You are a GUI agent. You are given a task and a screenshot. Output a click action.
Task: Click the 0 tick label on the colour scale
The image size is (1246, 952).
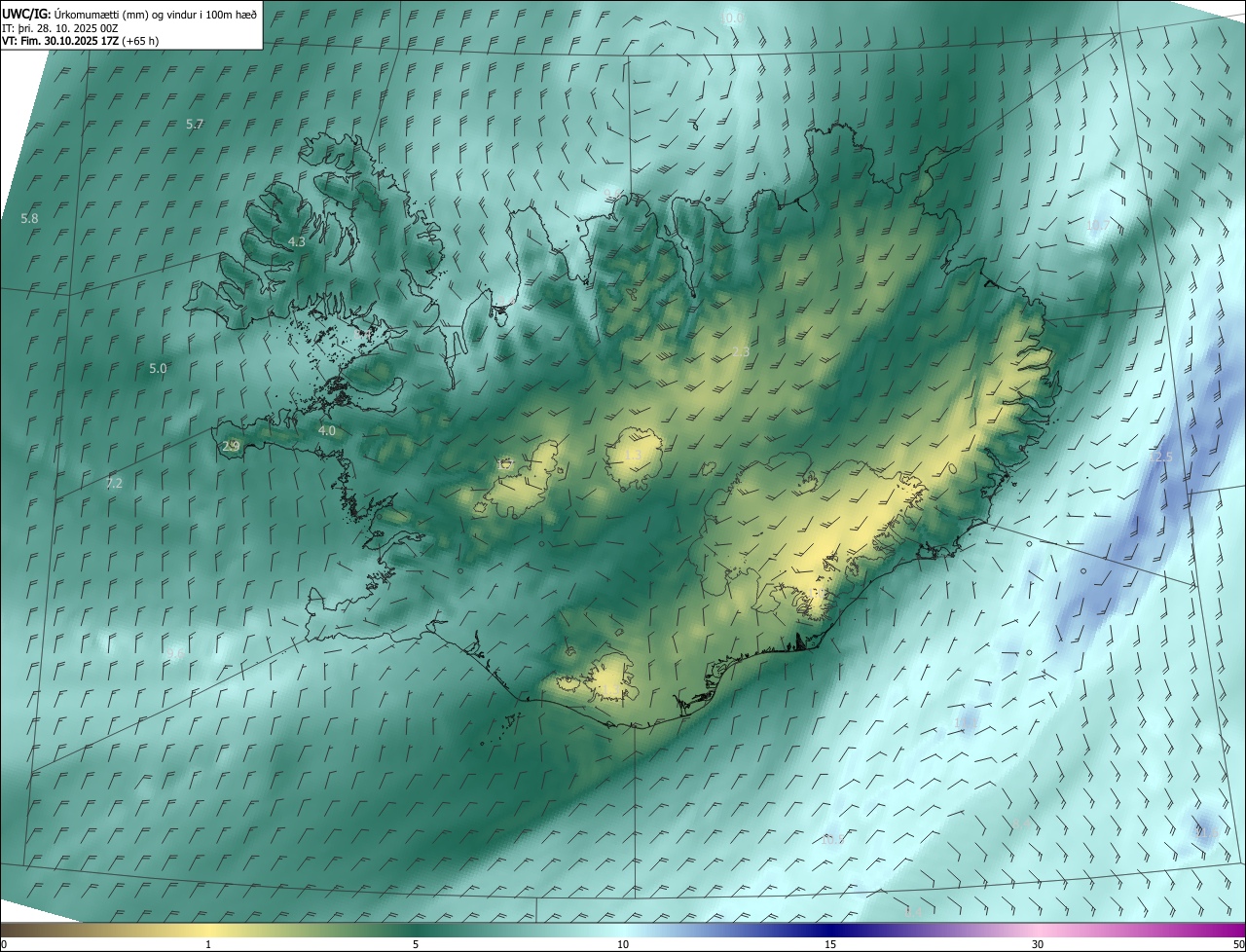click(4, 944)
